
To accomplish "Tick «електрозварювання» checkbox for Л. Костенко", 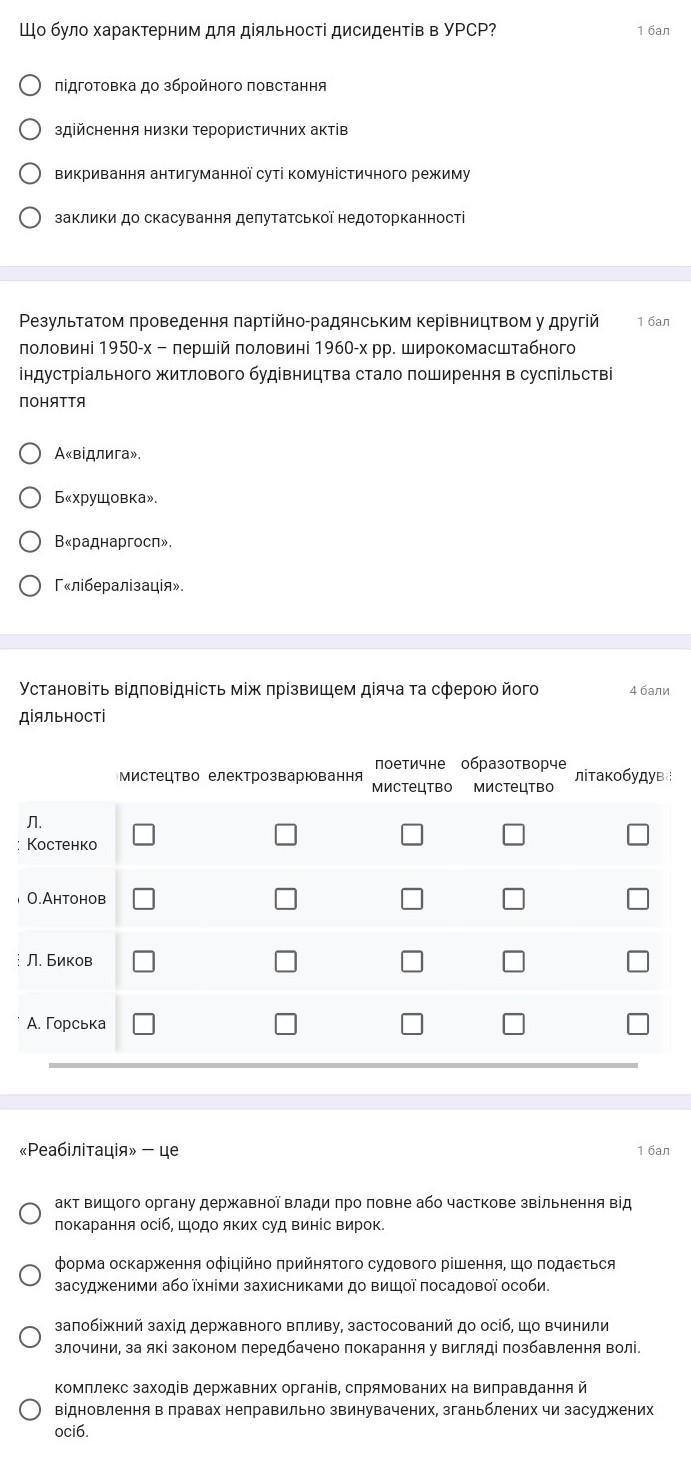I will click(x=286, y=834).
